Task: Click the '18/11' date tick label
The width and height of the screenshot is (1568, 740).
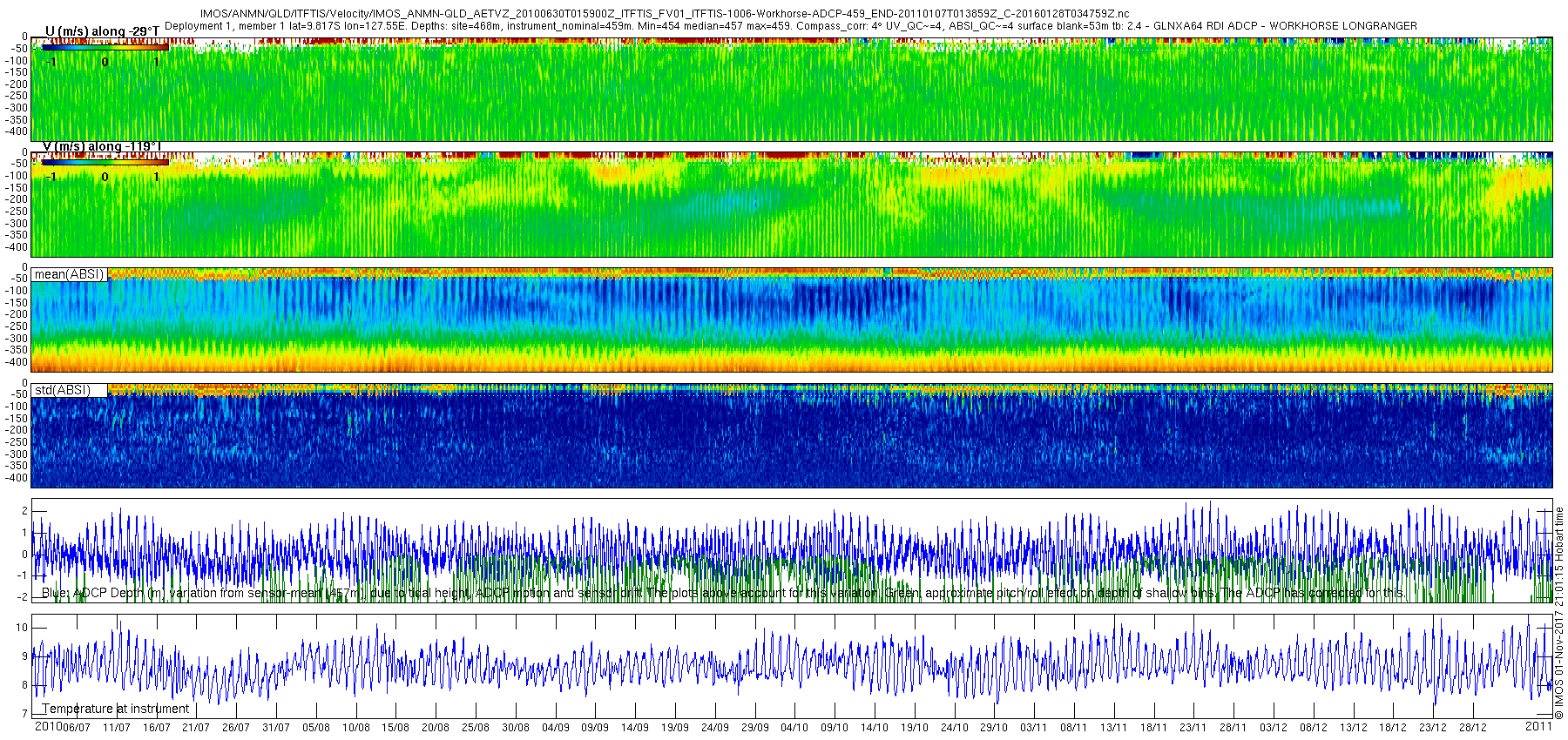Action: click(x=1154, y=728)
